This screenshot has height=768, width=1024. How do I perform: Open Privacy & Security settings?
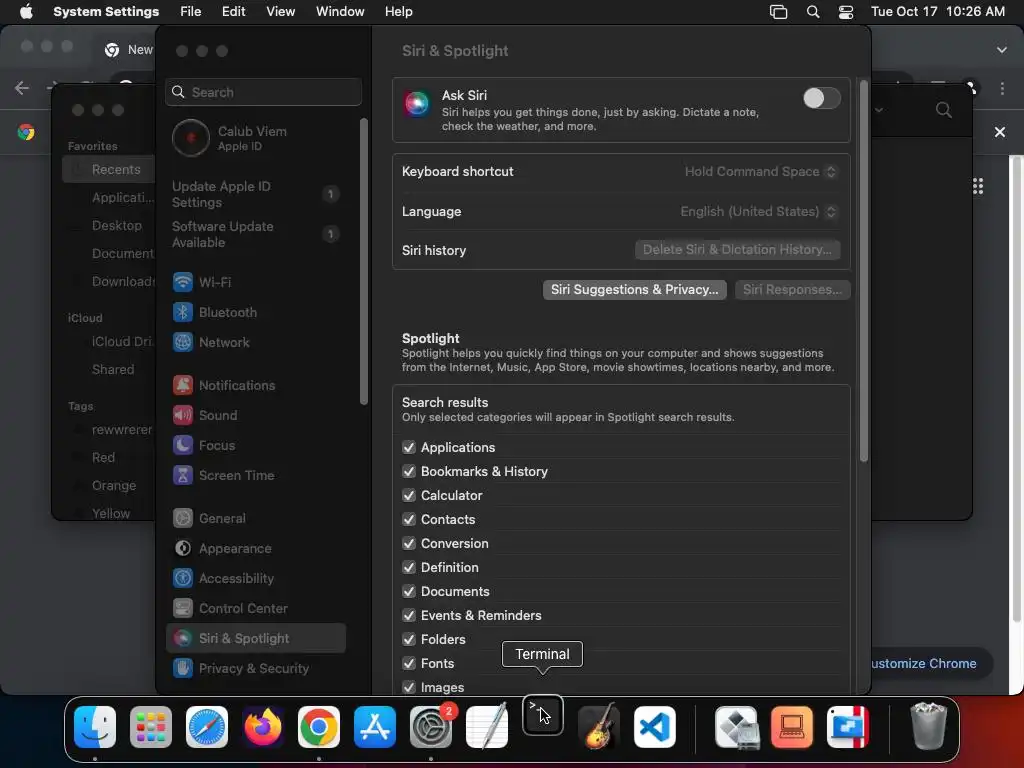pos(256,669)
